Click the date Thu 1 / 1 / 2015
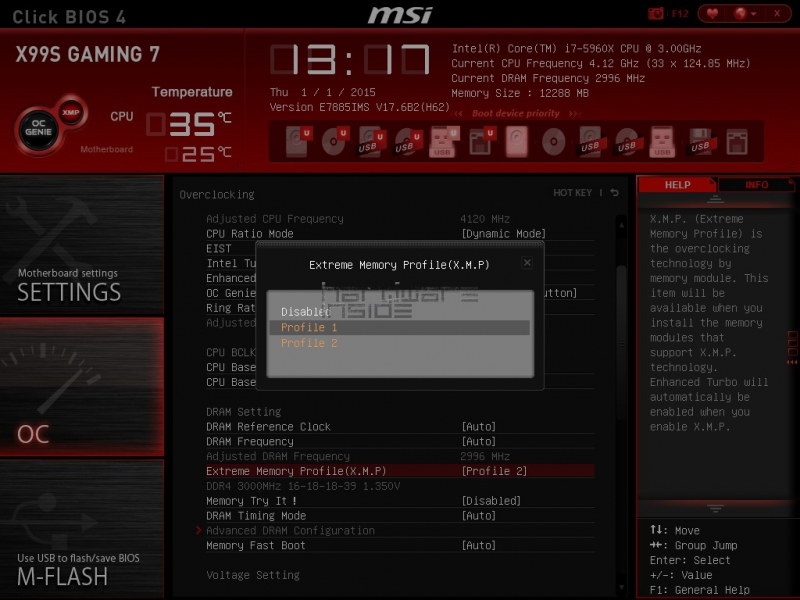800x600 pixels. click(x=322, y=92)
